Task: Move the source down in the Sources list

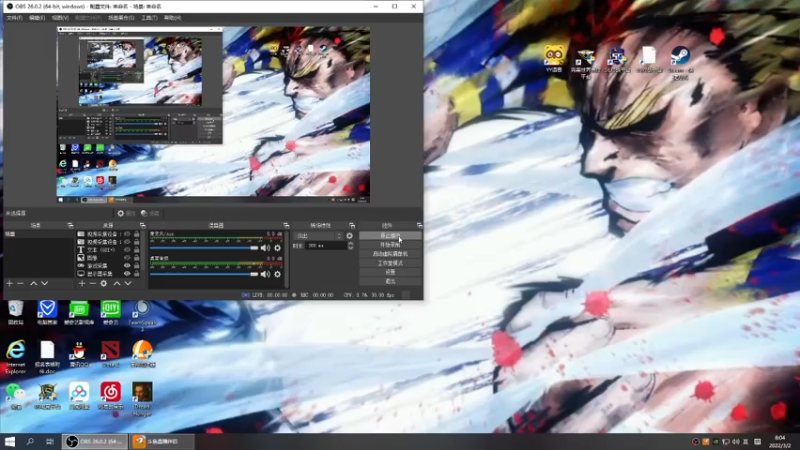Action: (128, 283)
